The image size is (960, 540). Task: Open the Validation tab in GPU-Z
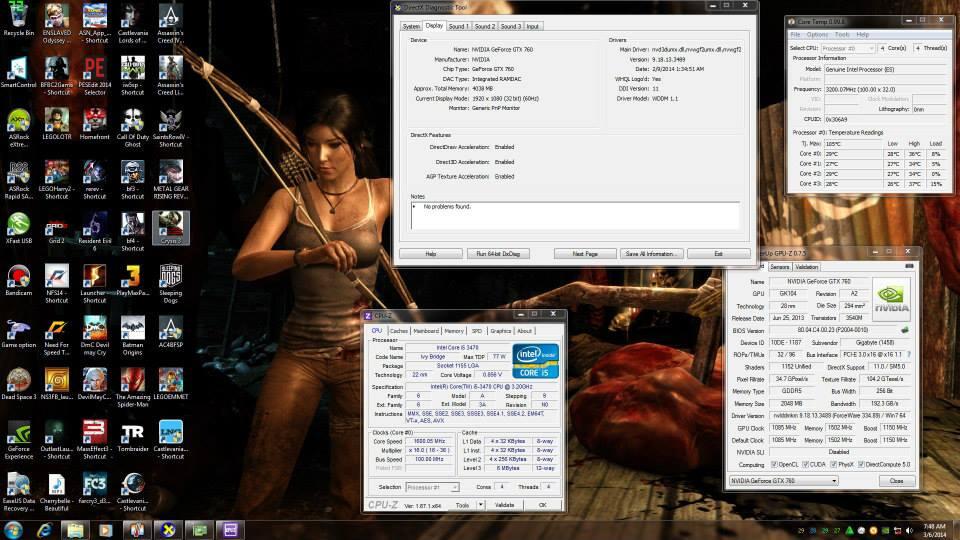click(x=806, y=267)
